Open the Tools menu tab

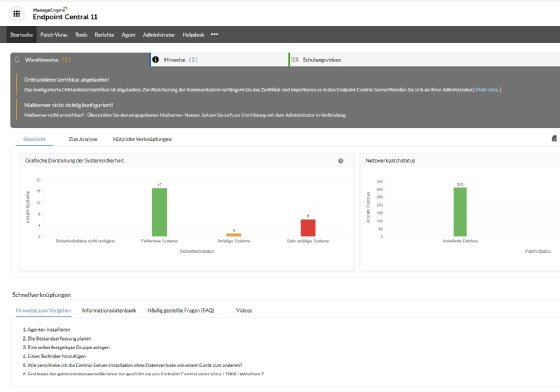(x=81, y=35)
